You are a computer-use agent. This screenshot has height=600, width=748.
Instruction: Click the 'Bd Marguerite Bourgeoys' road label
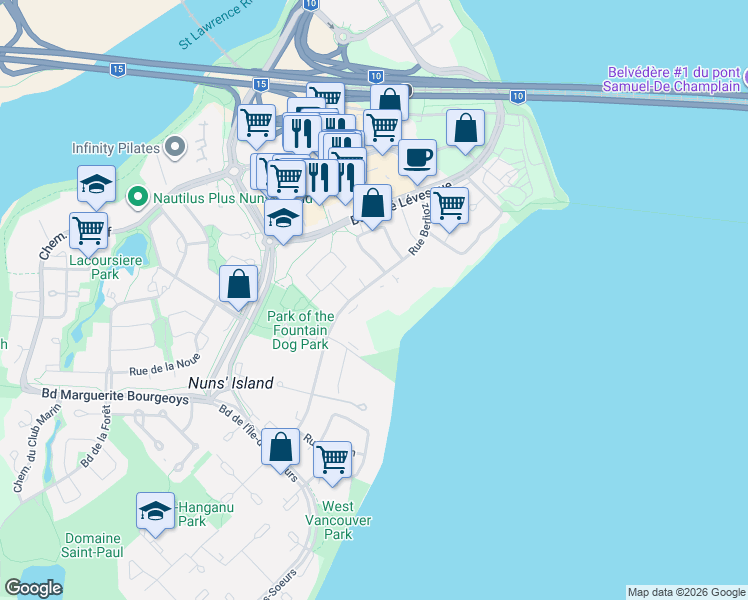click(x=115, y=396)
